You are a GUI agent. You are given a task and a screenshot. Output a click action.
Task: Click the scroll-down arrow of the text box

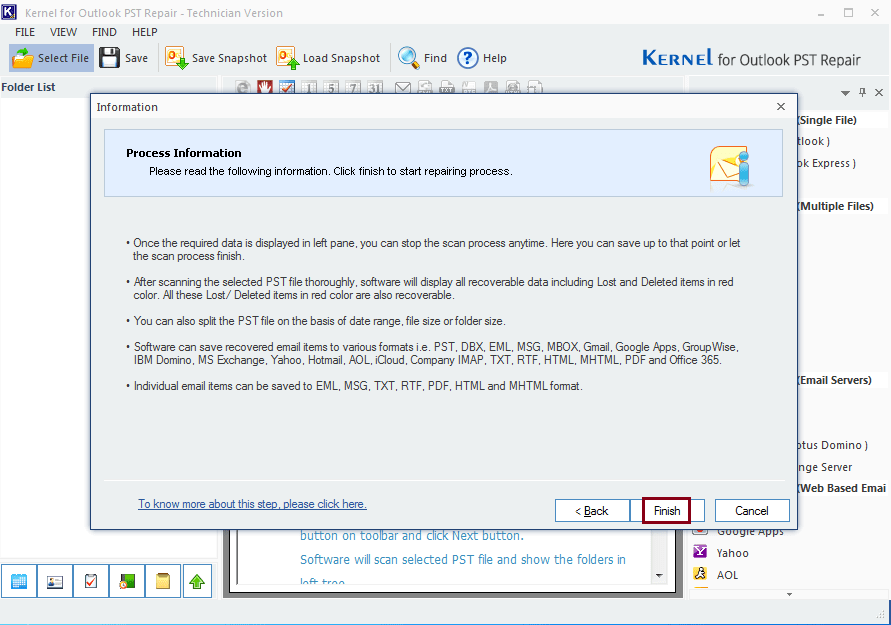659,576
